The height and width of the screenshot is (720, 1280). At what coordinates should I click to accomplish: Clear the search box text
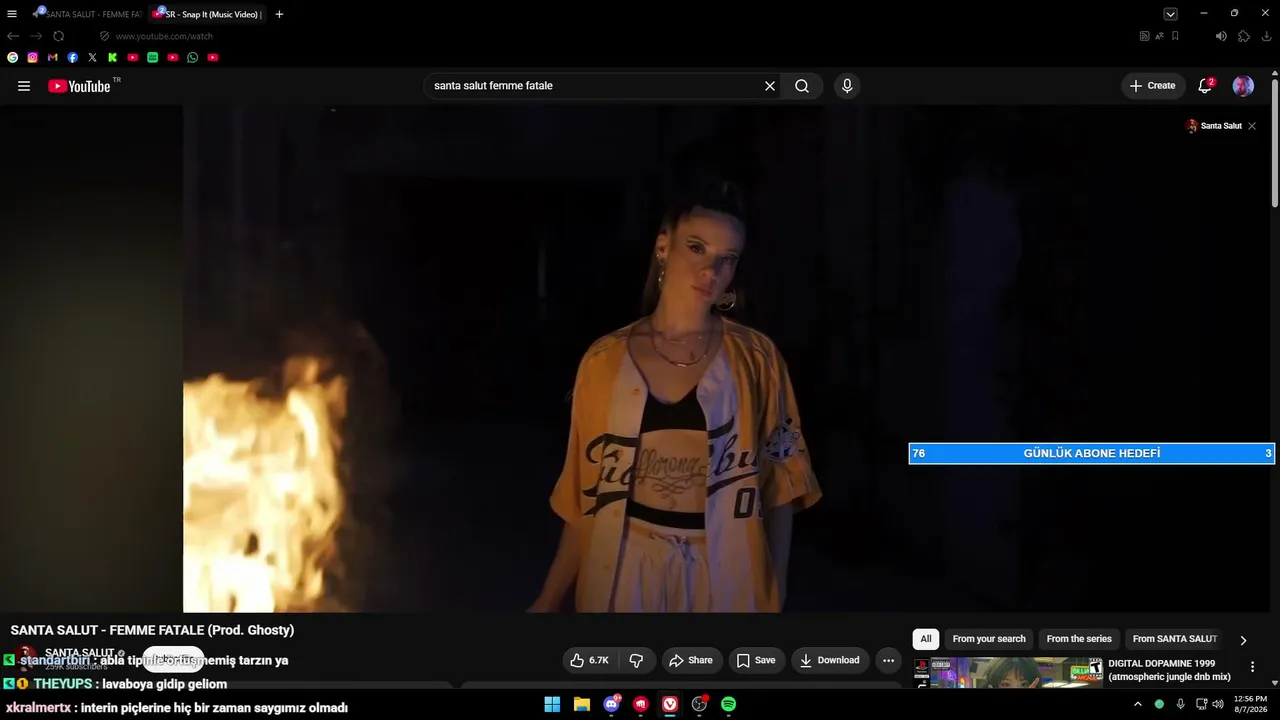point(770,86)
